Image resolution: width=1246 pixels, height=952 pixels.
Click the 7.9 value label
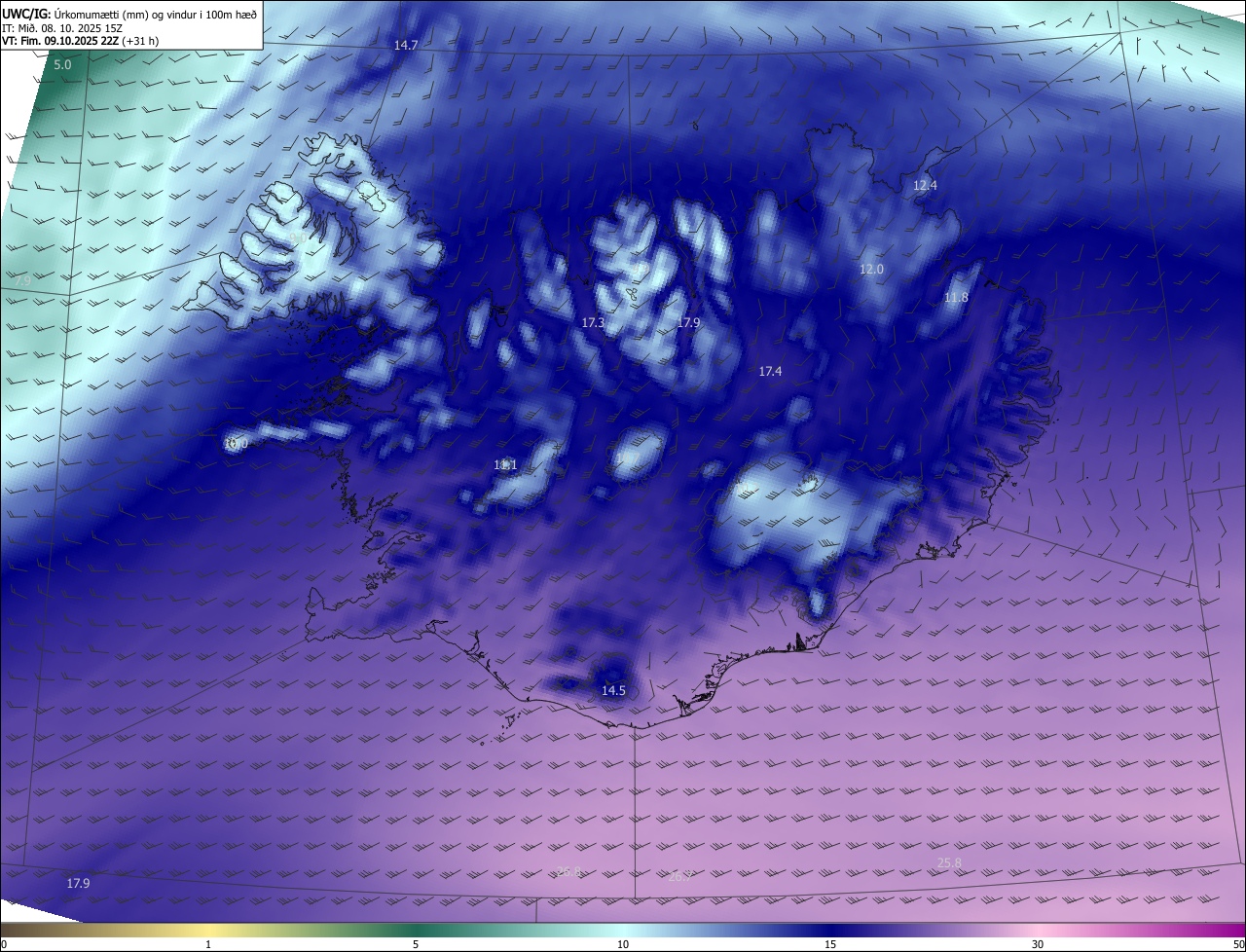pos(22,280)
